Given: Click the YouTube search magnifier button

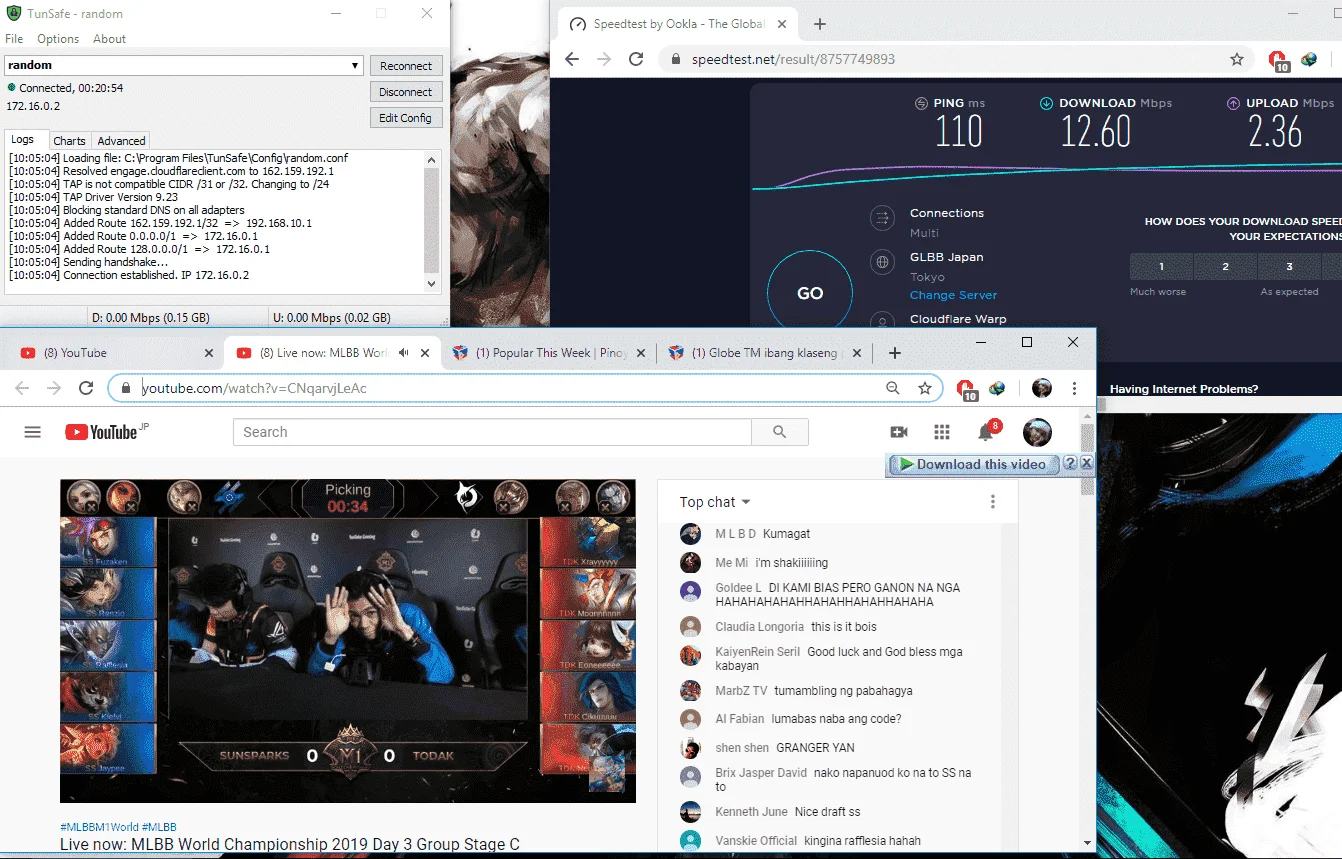Looking at the screenshot, I should 780,432.
